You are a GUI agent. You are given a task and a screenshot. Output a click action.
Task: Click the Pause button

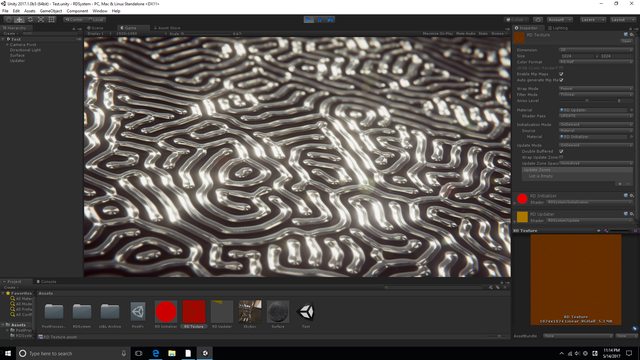point(320,20)
